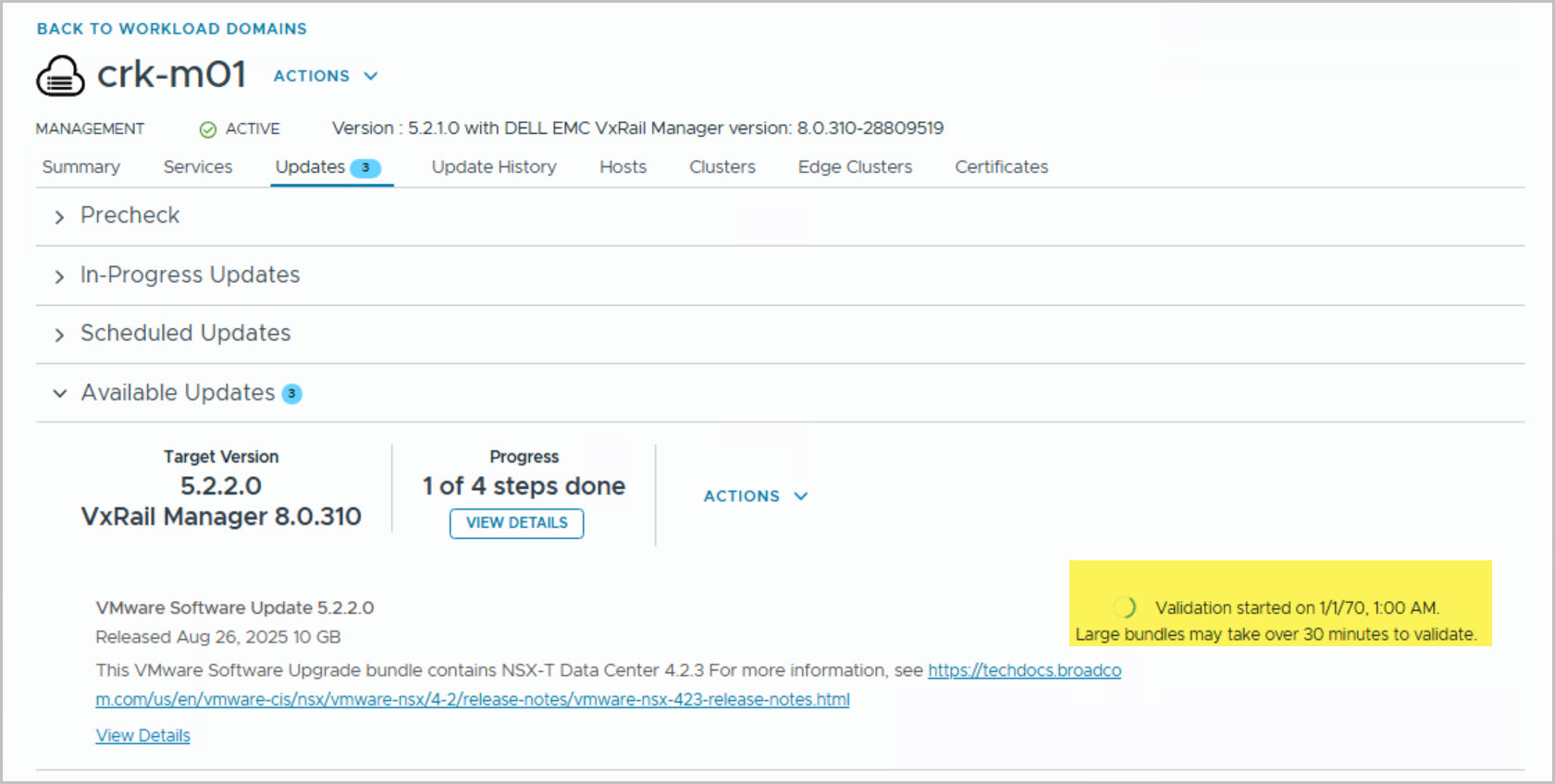The height and width of the screenshot is (784, 1555).
Task: Expand the Precheck section
Action: click(x=59, y=217)
